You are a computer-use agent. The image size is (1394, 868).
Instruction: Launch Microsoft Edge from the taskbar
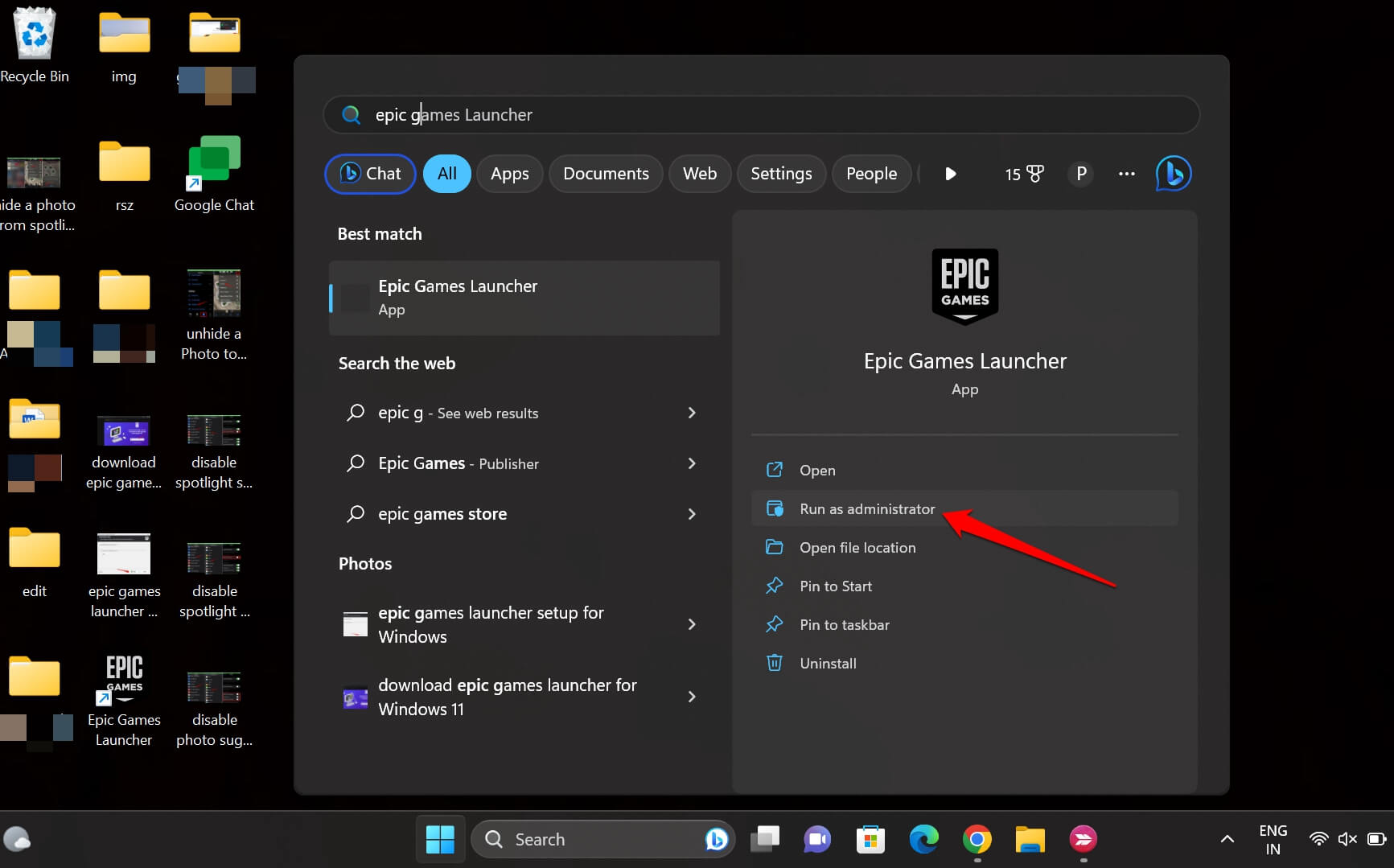[923, 838]
